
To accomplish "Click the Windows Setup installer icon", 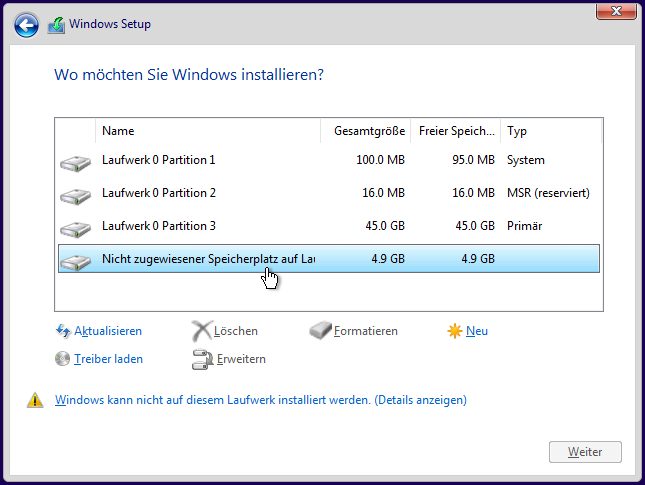I will pyautogui.click(x=57, y=25).
